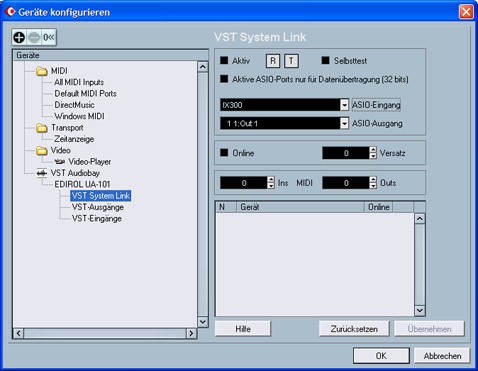
Task: Click the Video folder icon
Action: (42, 151)
